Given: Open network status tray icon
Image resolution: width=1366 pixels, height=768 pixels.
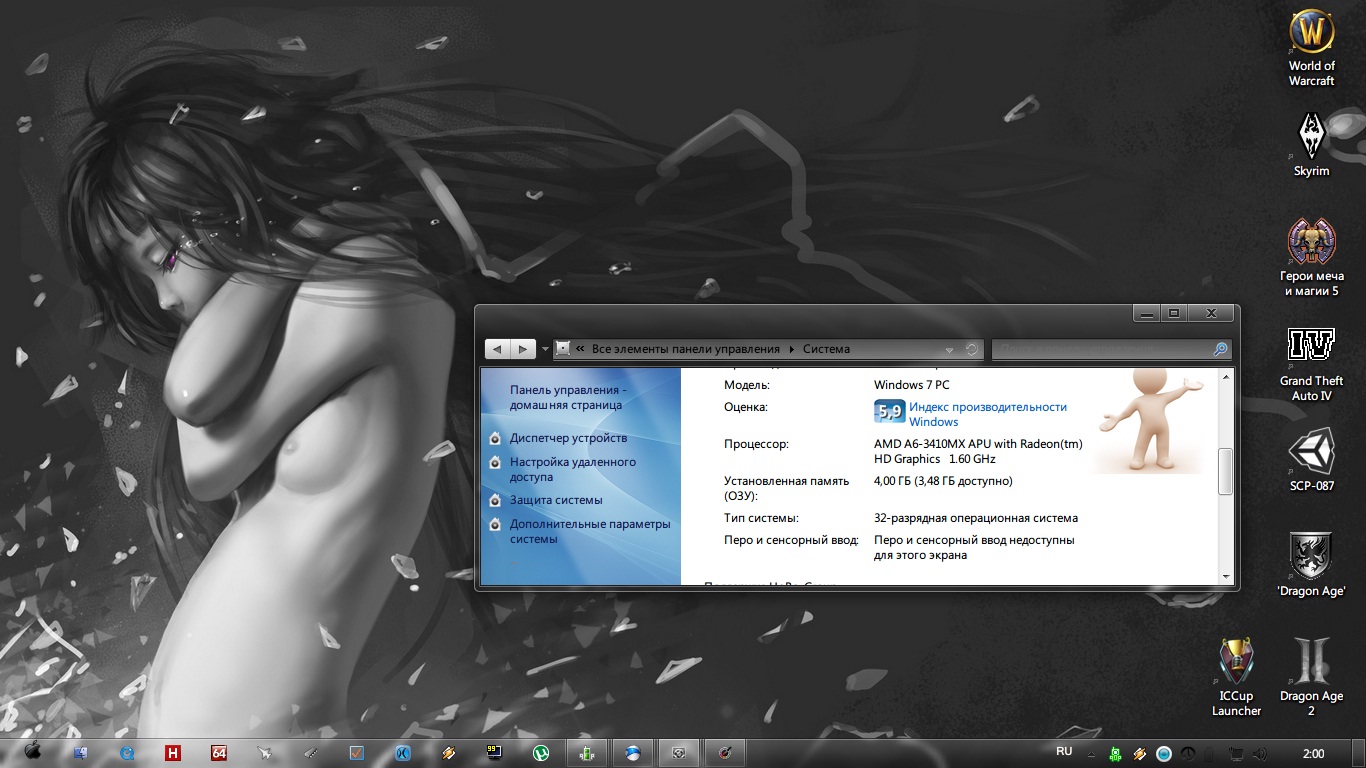Looking at the screenshot, I should tap(1236, 753).
